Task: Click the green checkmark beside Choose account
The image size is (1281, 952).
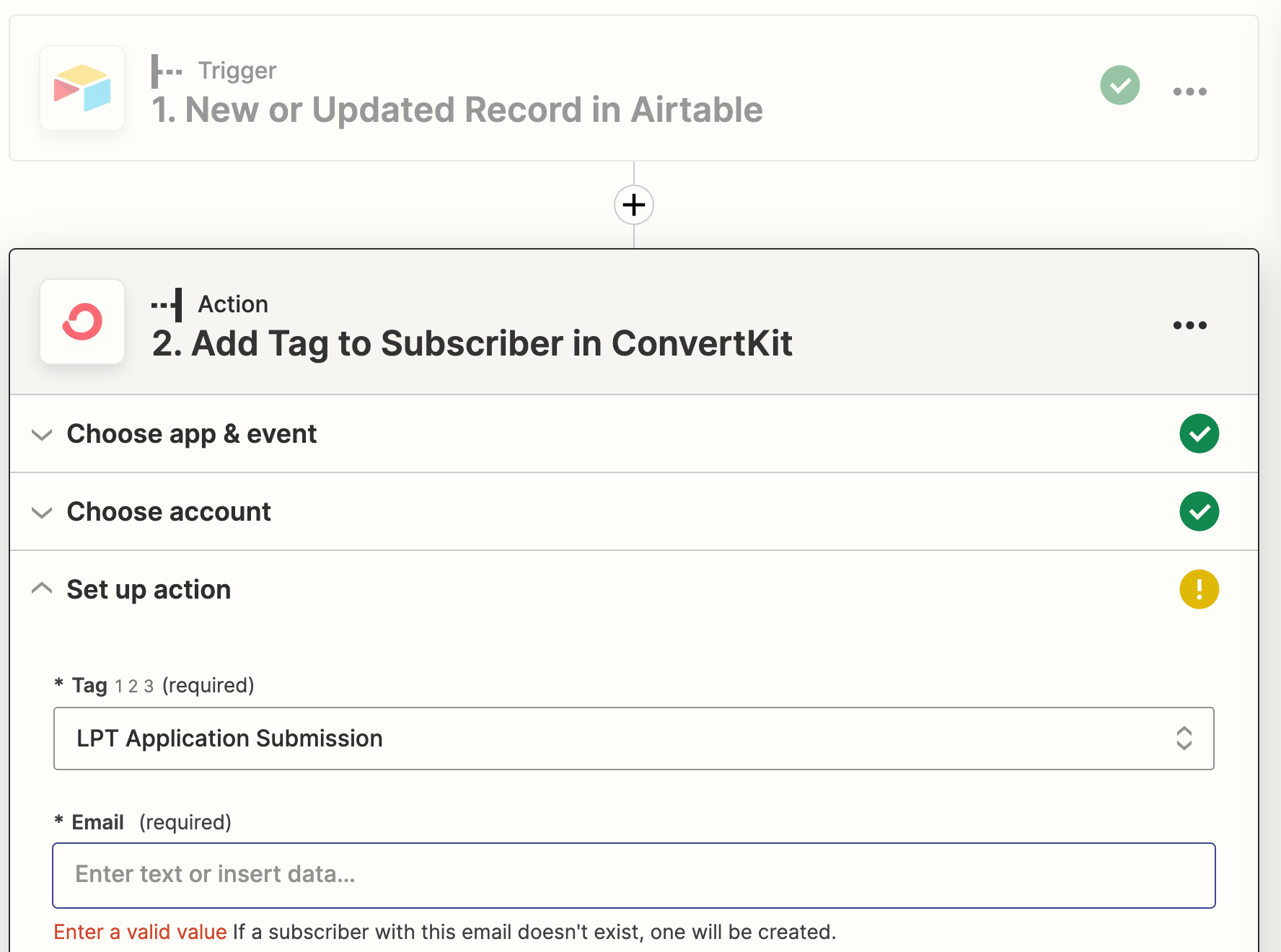Action: 1199,511
